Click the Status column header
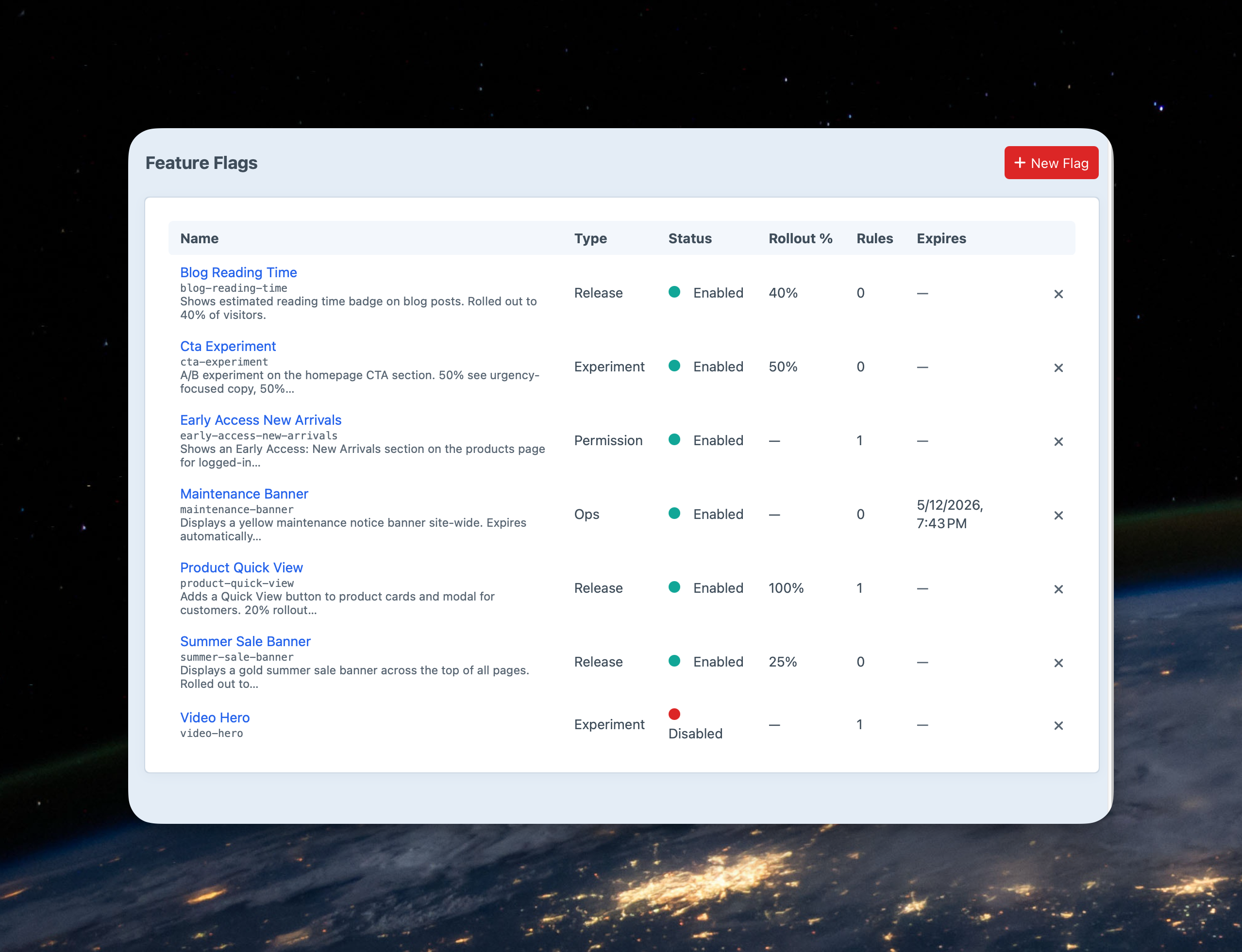The image size is (1242, 952). click(x=689, y=238)
